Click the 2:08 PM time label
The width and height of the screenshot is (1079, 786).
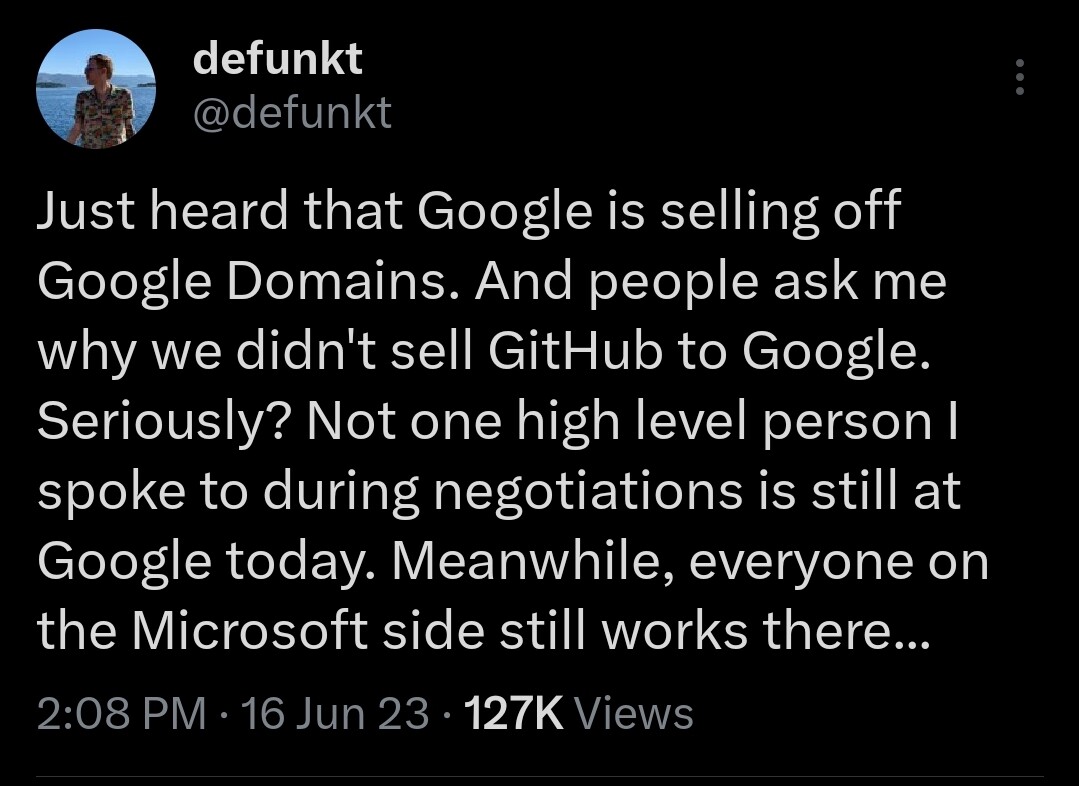coord(120,713)
